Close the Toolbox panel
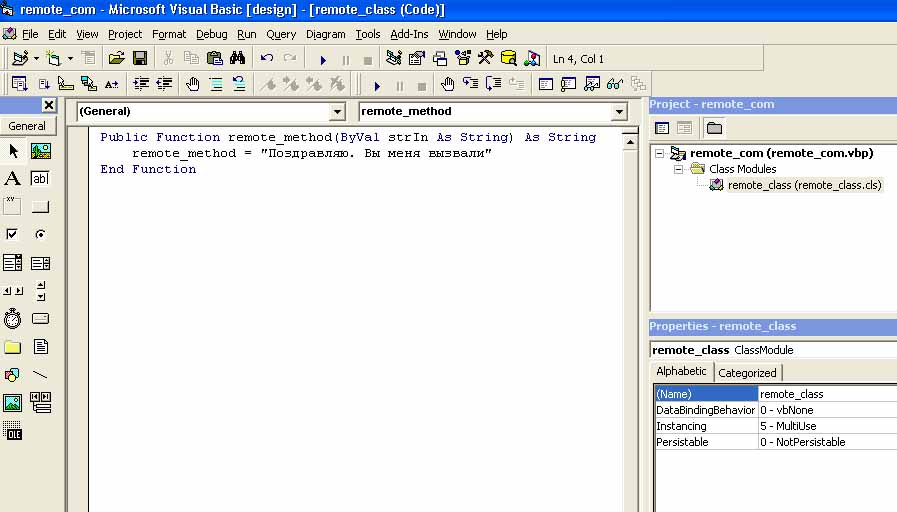Screen dimensions: 897x512 point(49,105)
